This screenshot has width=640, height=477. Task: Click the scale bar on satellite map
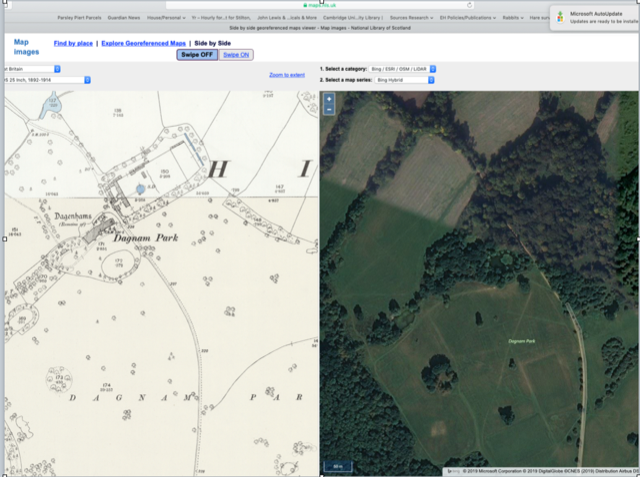tap(338, 466)
